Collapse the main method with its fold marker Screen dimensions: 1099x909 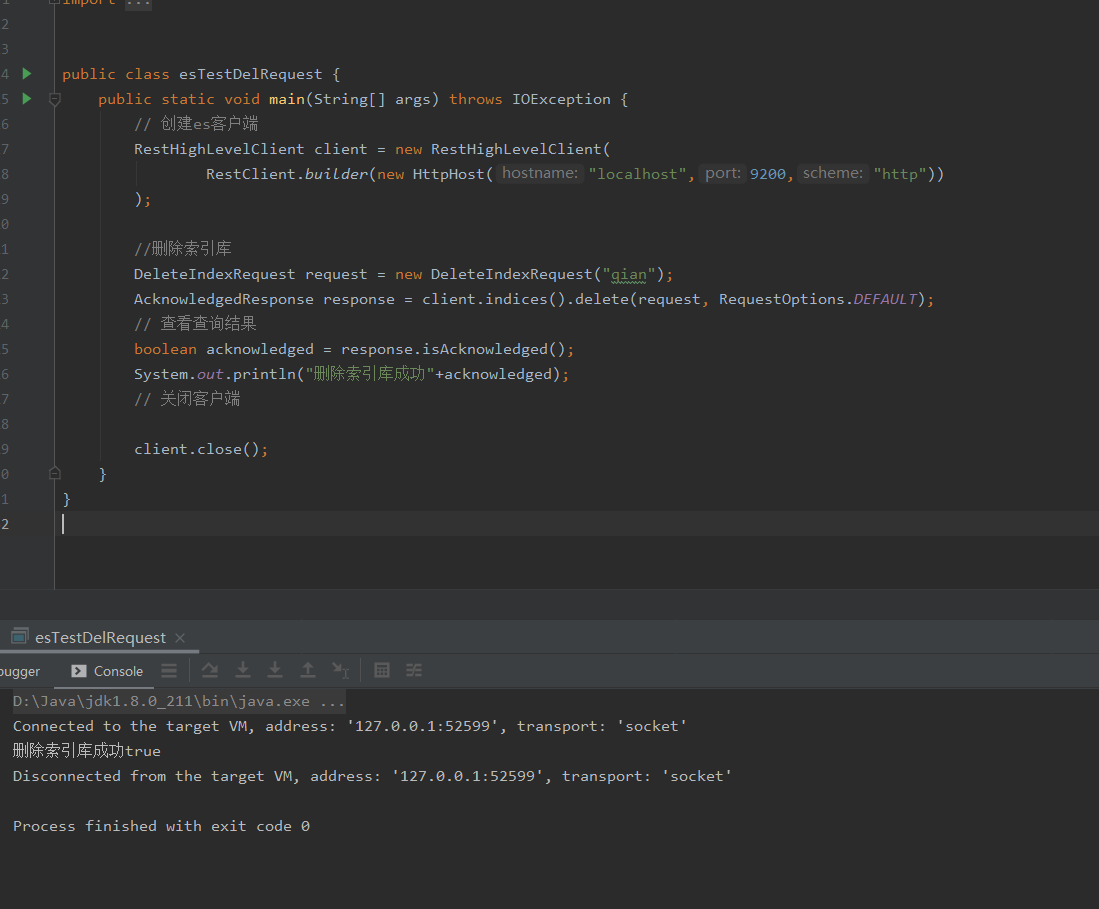point(54,98)
